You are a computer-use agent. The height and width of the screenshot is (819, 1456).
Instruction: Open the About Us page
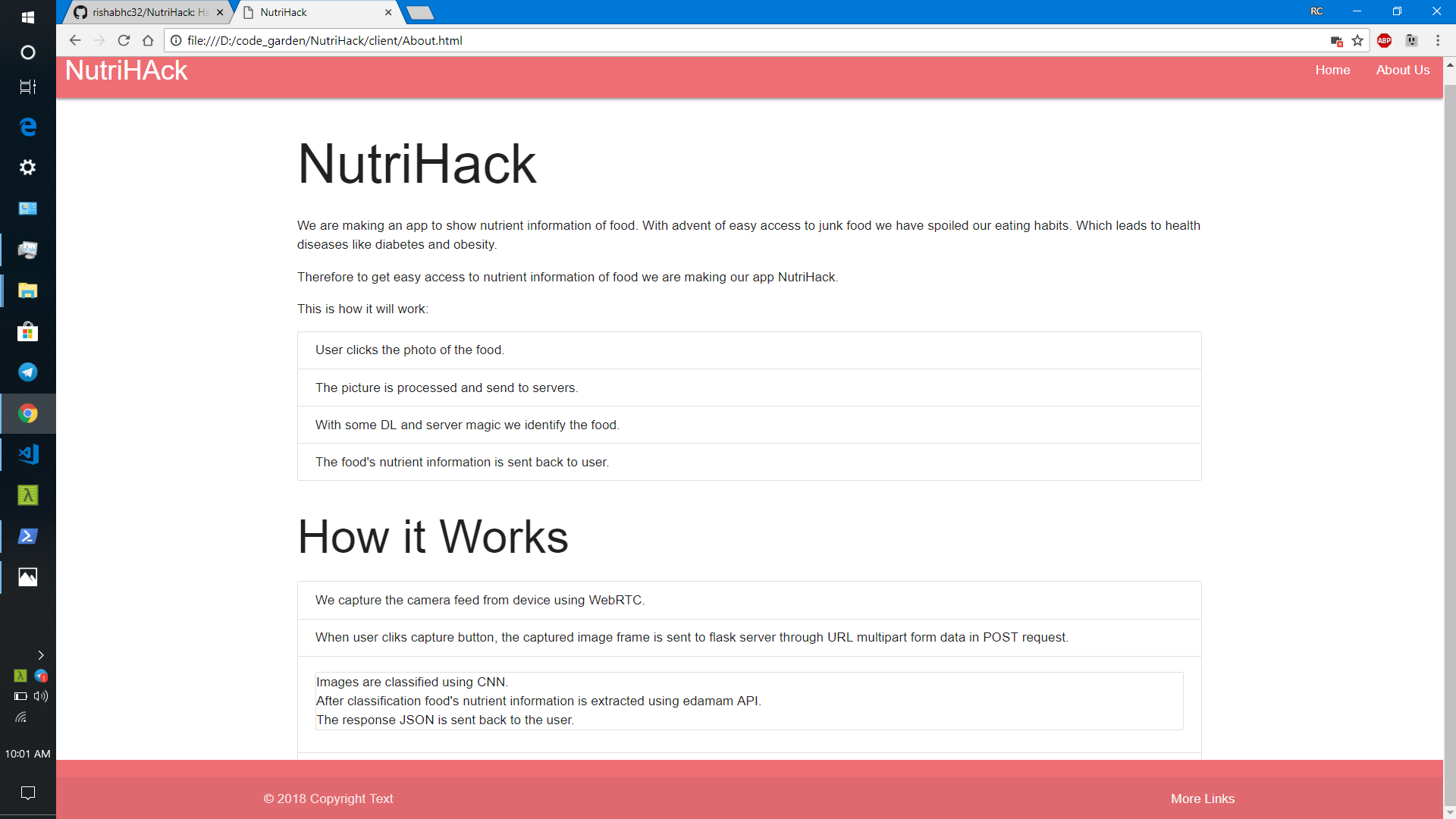(x=1402, y=70)
